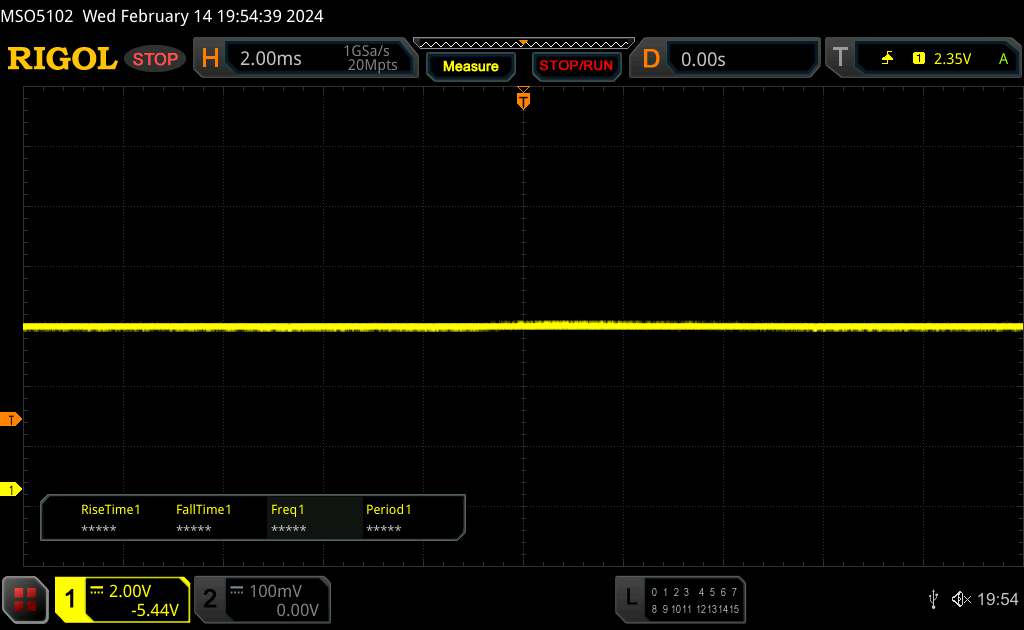Image resolution: width=1024 pixels, height=630 pixels.
Task: Click the 1GSa/s sample rate readout
Action: click(366, 51)
